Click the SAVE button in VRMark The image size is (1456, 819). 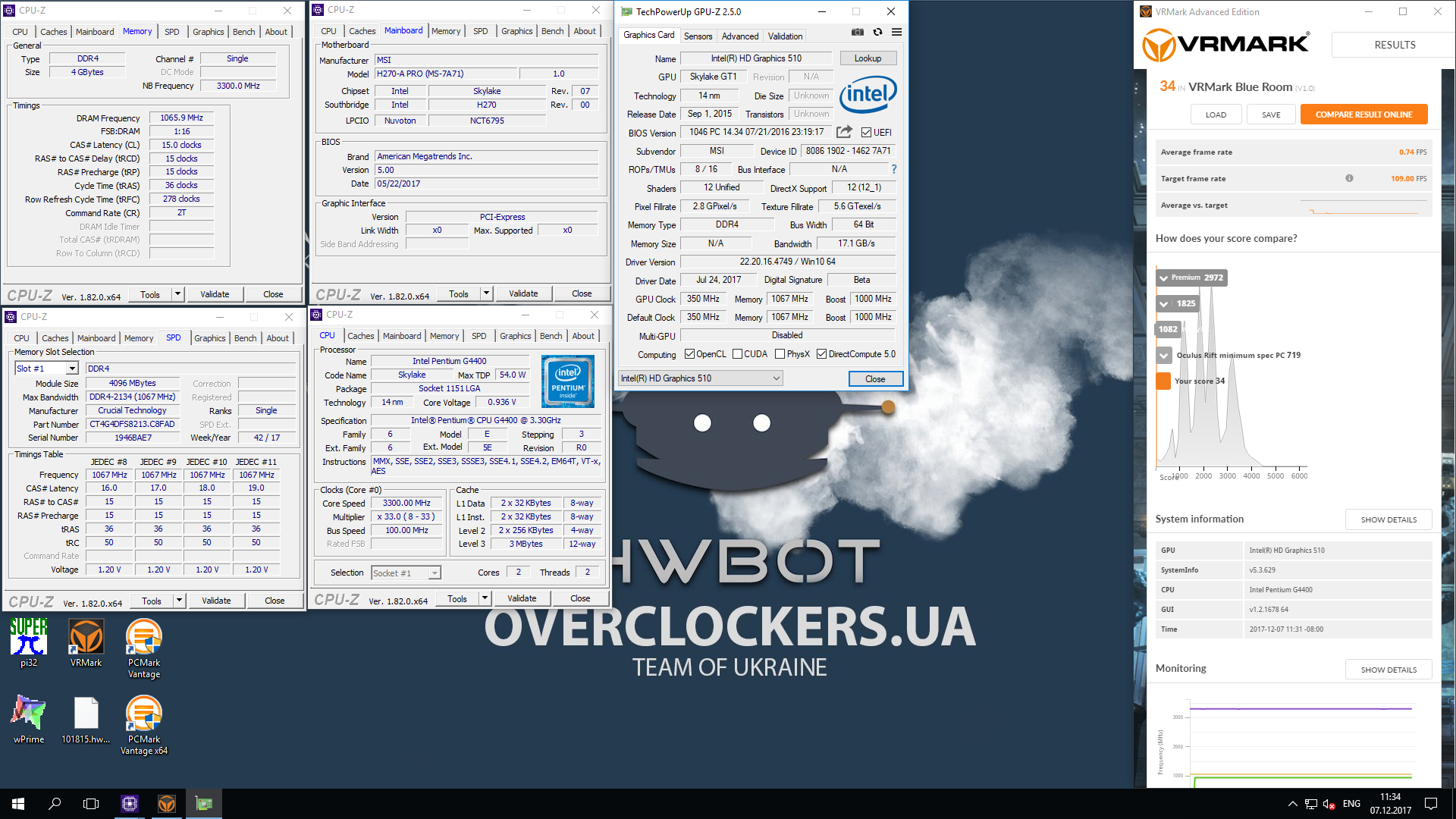pyautogui.click(x=1271, y=115)
